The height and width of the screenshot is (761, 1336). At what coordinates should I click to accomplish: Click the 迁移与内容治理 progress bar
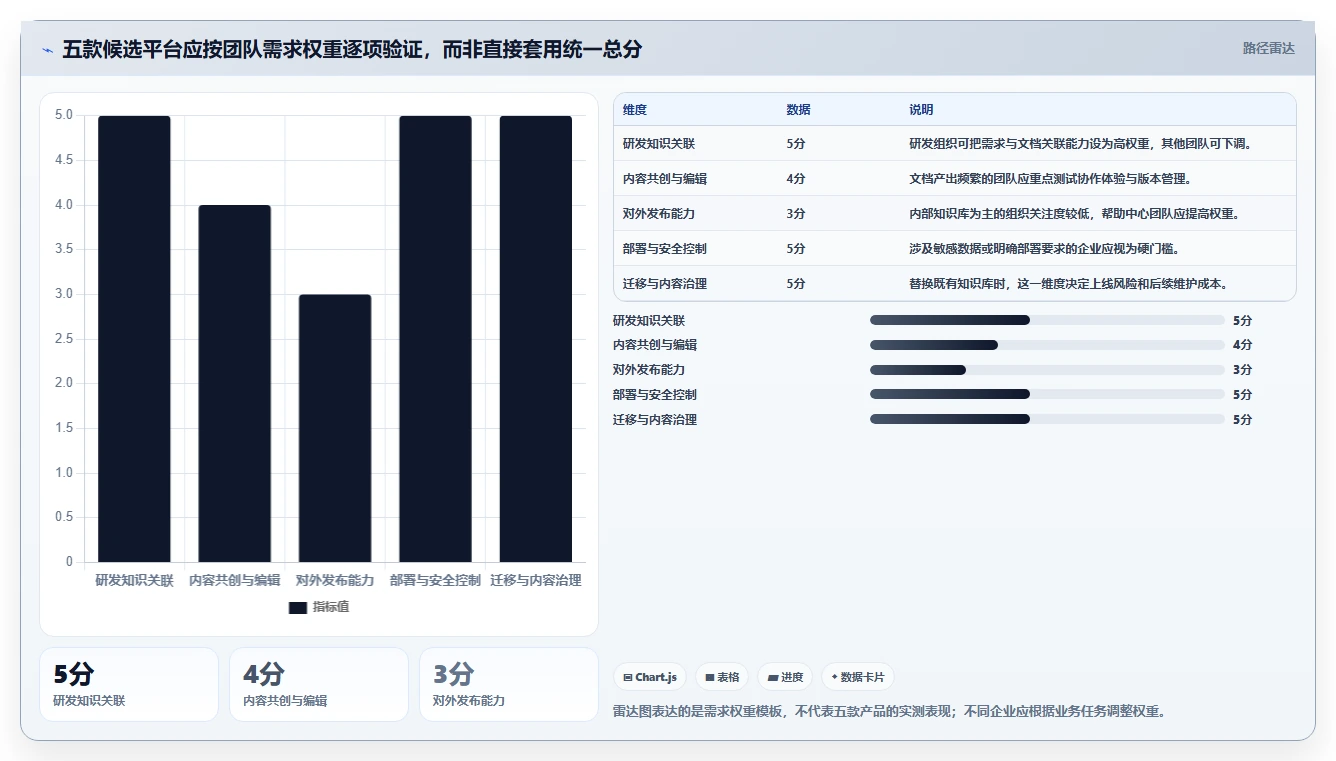coord(1047,419)
